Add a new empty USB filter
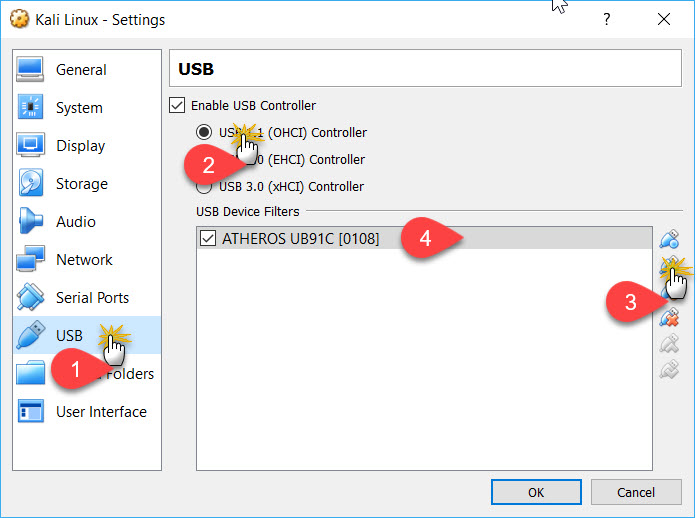Image resolution: width=697 pixels, height=518 pixels. [x=669, y=239]
